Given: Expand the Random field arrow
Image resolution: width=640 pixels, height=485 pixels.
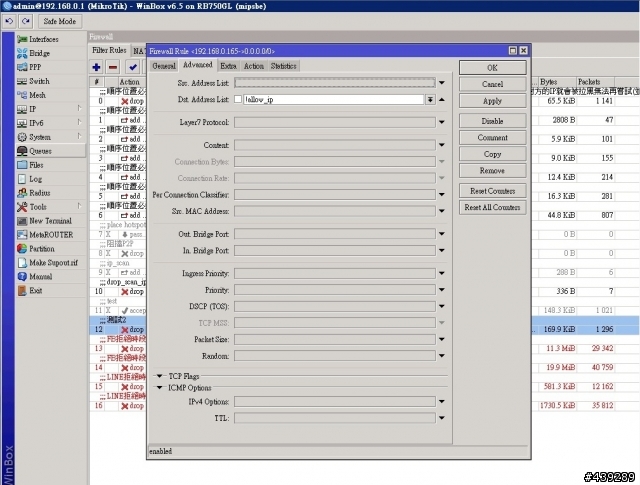Looking at the screenshot, I should [442, 356].
